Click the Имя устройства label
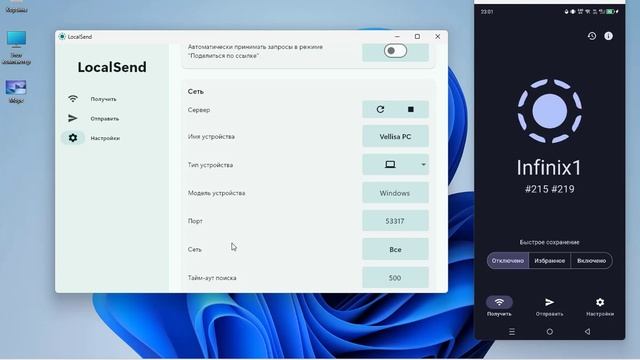The height and width of the screenshot is (360, 640). pos(211,136)
